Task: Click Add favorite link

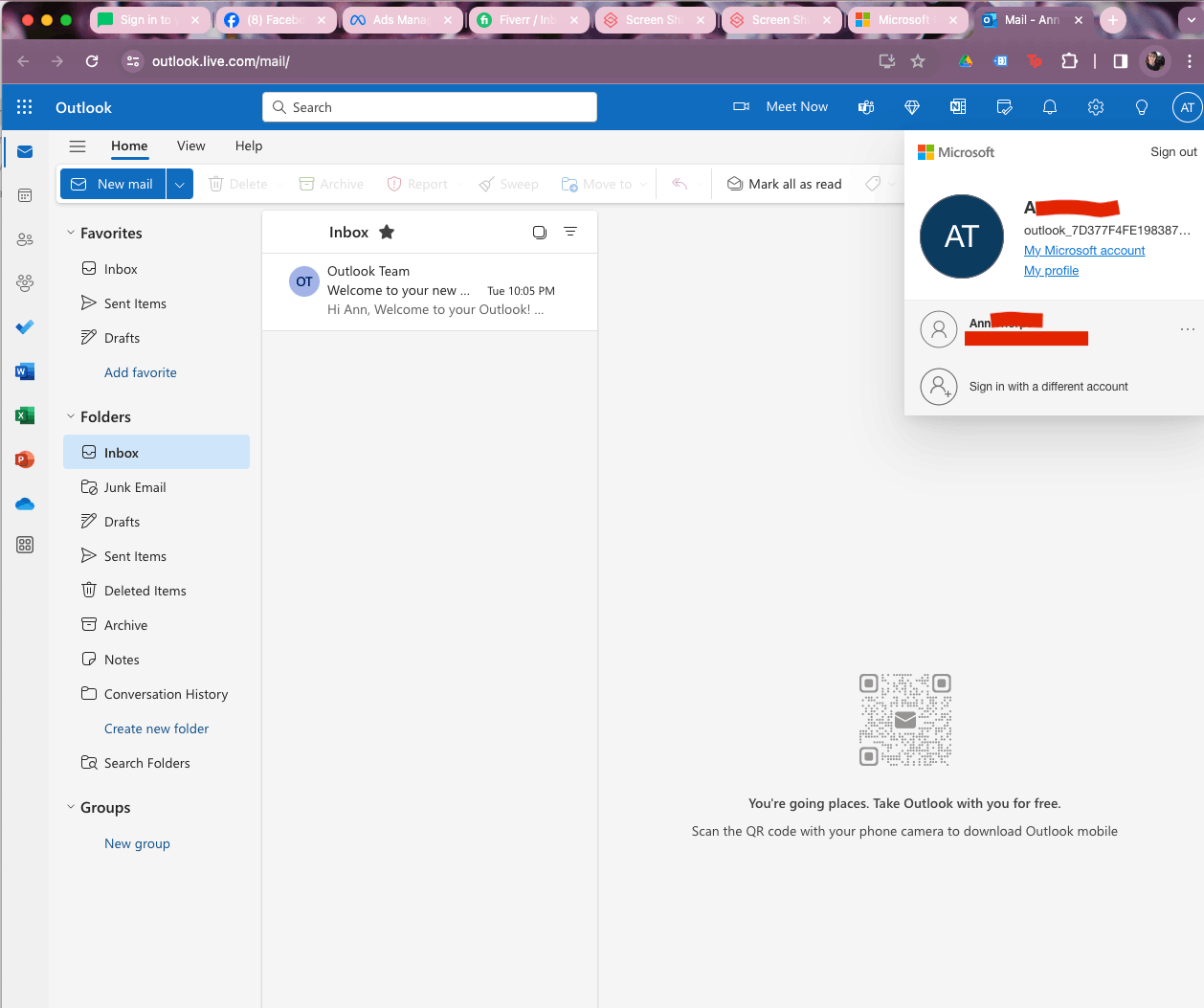Action: click(x=141, y=372)
